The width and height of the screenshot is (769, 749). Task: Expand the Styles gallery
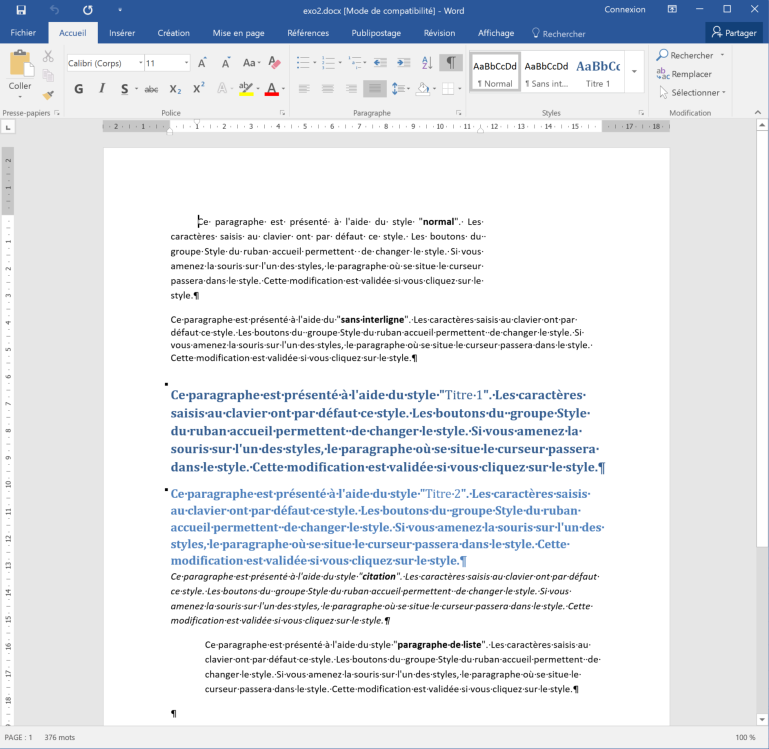(634, 72)
